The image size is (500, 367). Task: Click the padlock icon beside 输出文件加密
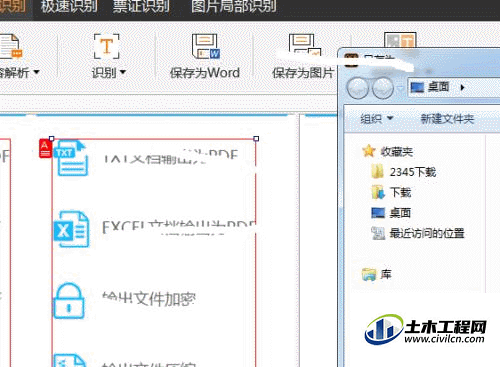(x=69, y=301)
